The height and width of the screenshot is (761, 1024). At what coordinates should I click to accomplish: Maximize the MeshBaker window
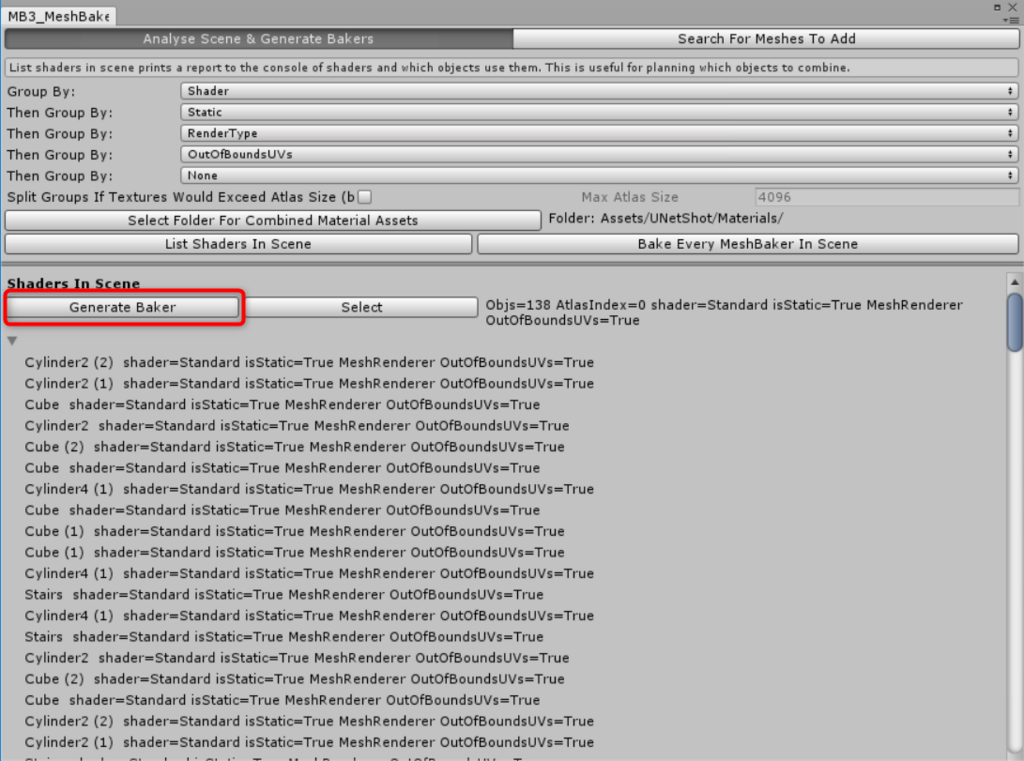pyautogui.click(x=997, y=7)
